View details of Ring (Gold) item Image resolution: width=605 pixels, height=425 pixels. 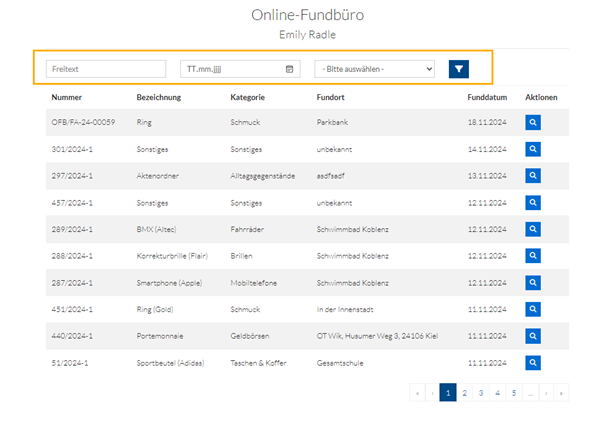533,310
